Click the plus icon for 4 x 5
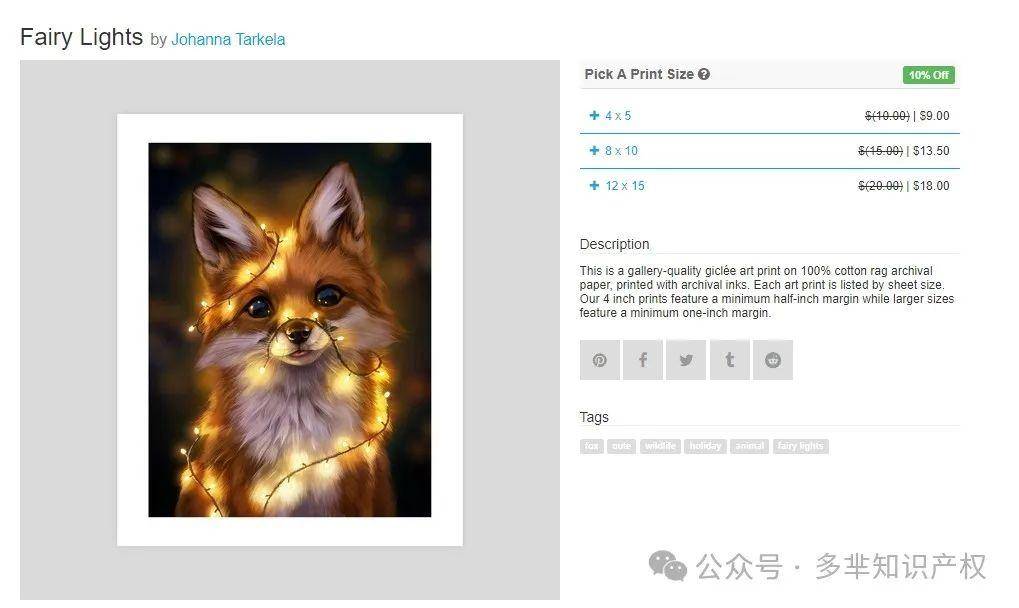1019x608 pixels. 594,116
